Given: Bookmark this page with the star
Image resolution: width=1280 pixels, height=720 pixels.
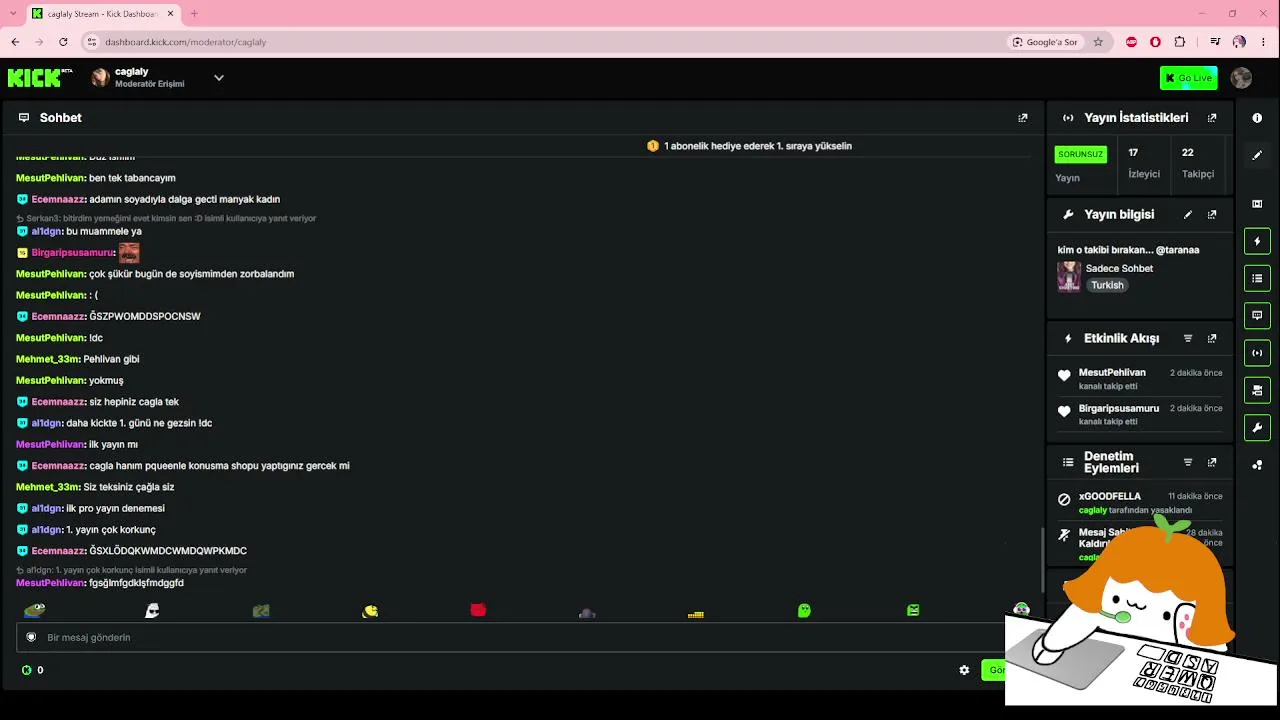Looking at the screenshot, I should (1098, 42).
